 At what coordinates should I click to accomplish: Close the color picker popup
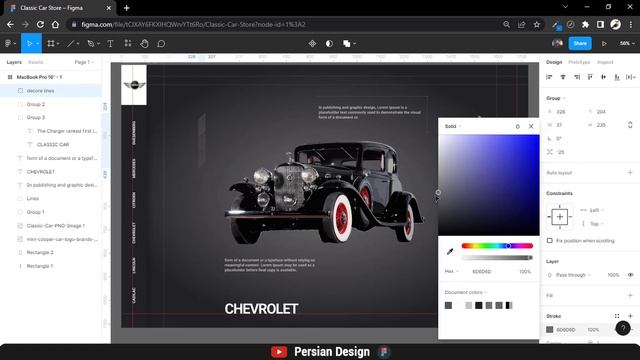coord(531,127)
